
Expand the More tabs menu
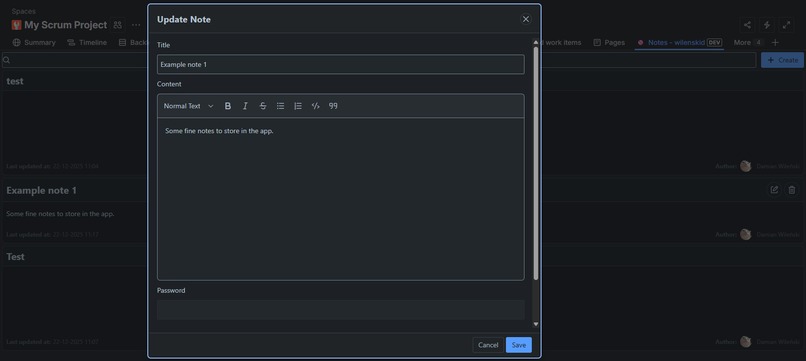pyautogui.click(x=748, y=43)
